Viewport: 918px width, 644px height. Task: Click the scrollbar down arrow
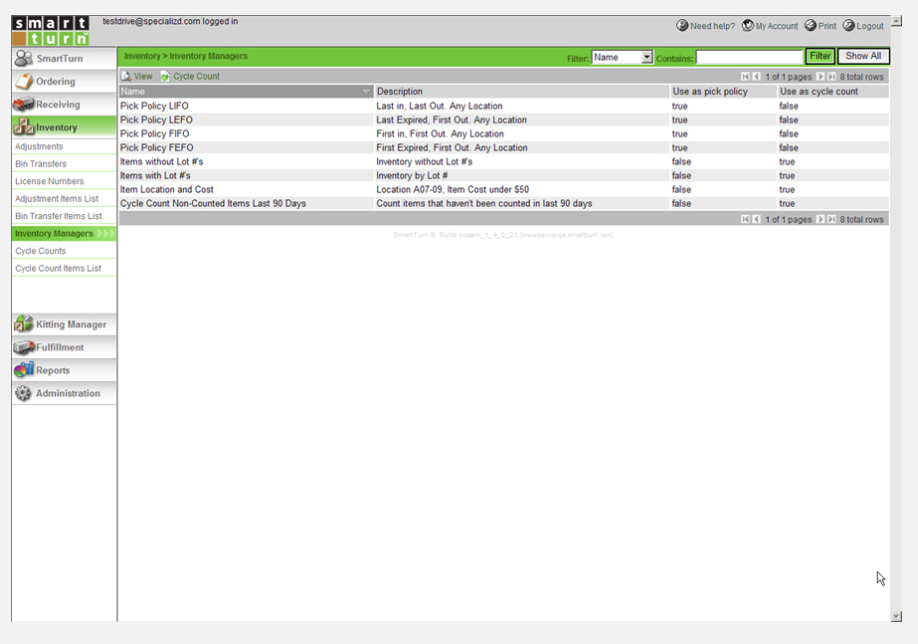click(896, 616)
